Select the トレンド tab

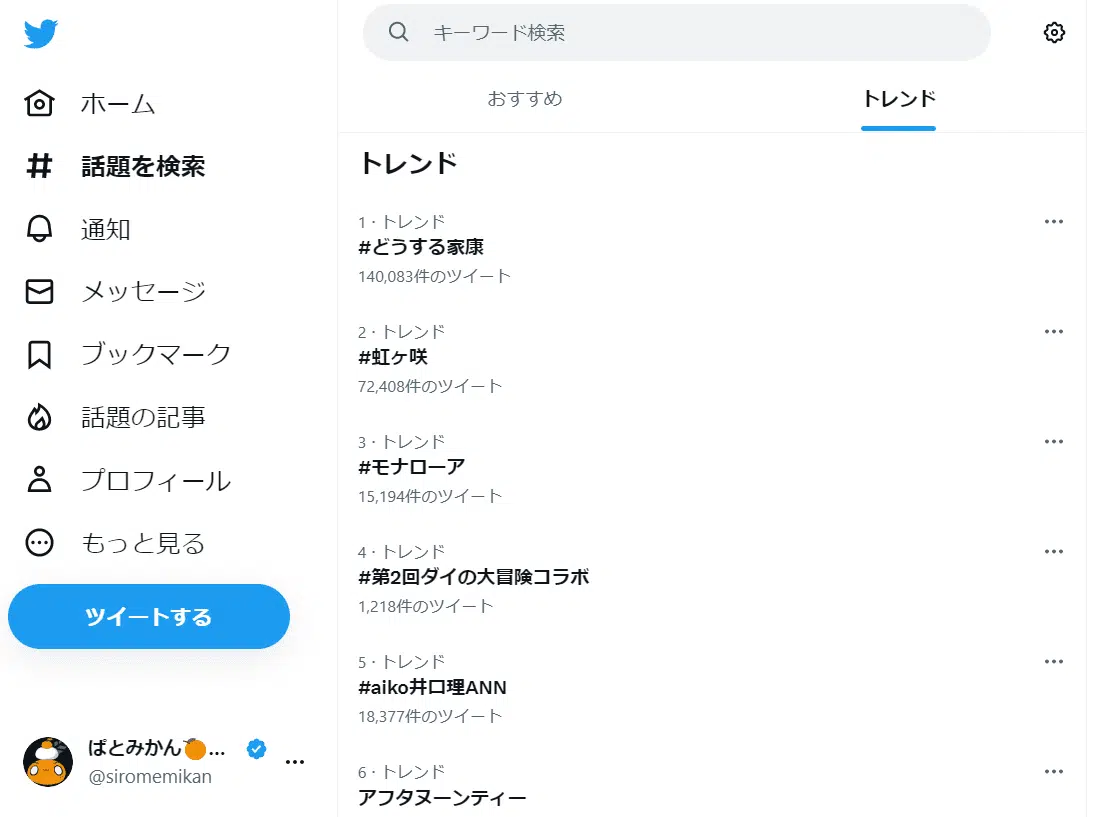(x=898, y=99)
